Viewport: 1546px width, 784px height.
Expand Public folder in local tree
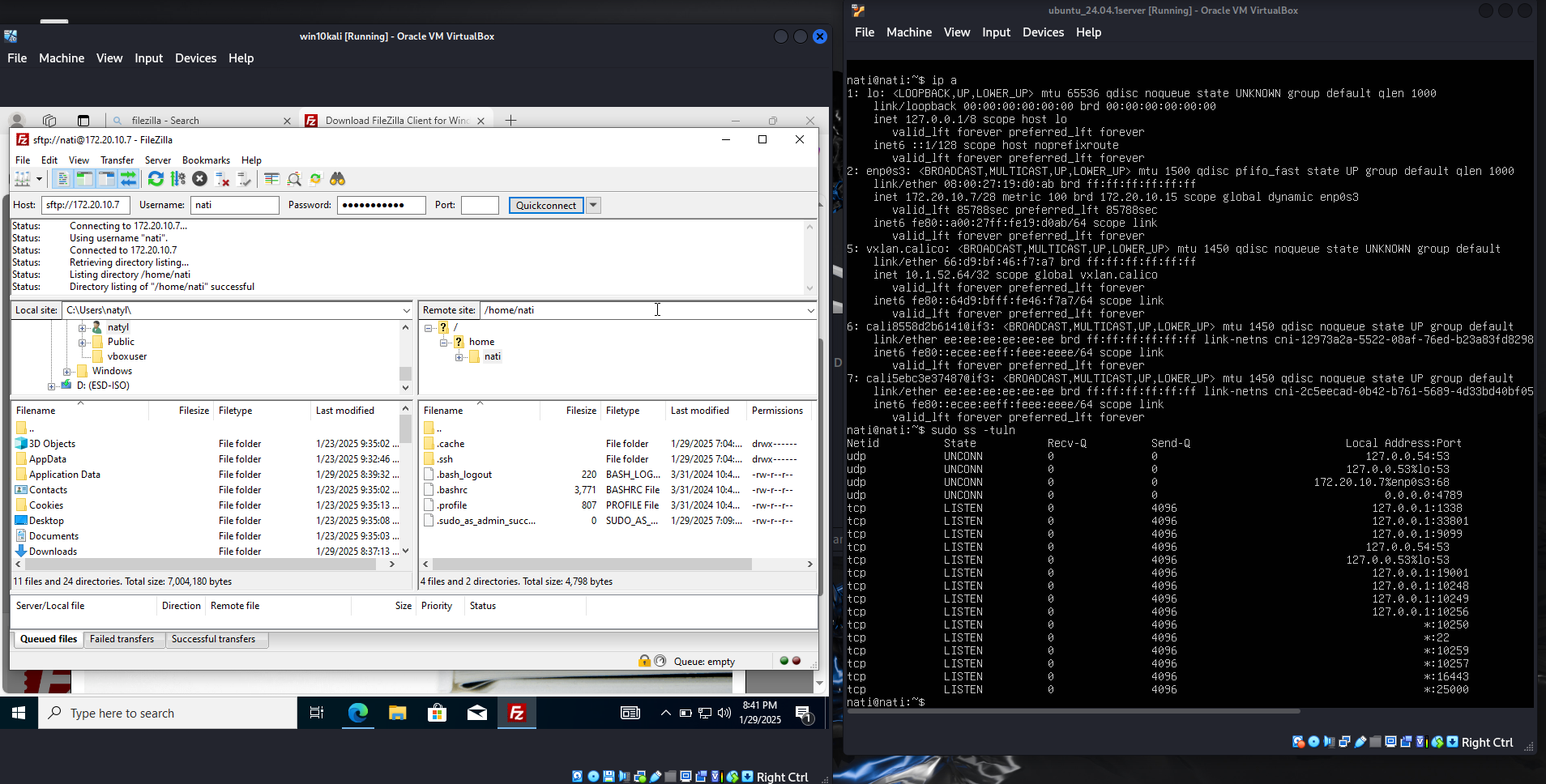pyautogui.click(x=82, y=343)
